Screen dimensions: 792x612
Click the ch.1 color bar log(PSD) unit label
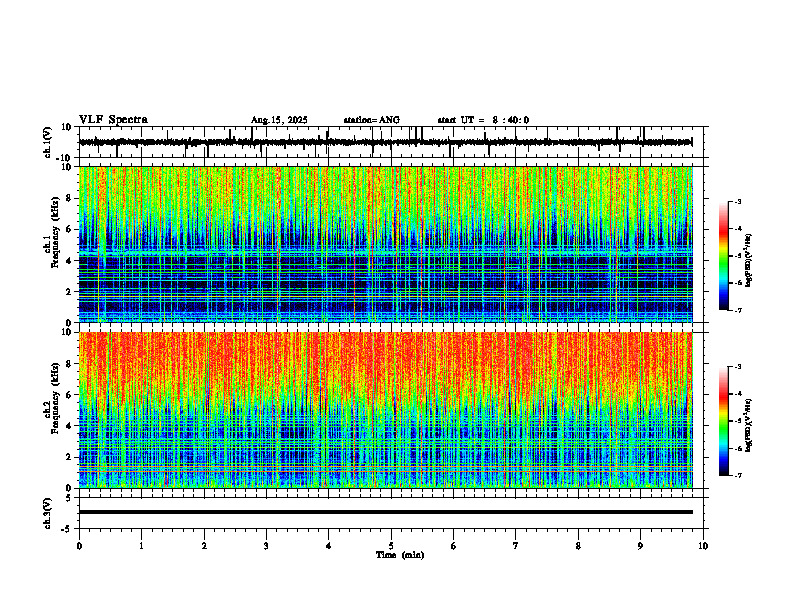[x=748, y=261]
